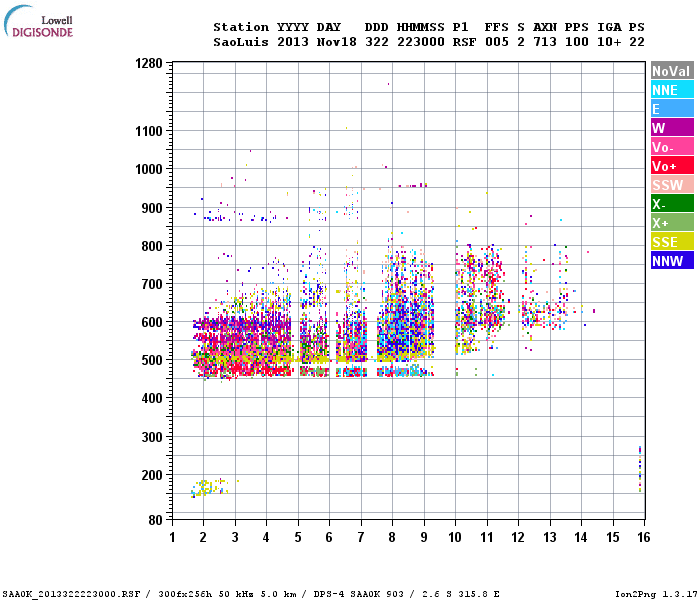Click the RSF program value
Screen dimensions: 700x600
(464, 42)
